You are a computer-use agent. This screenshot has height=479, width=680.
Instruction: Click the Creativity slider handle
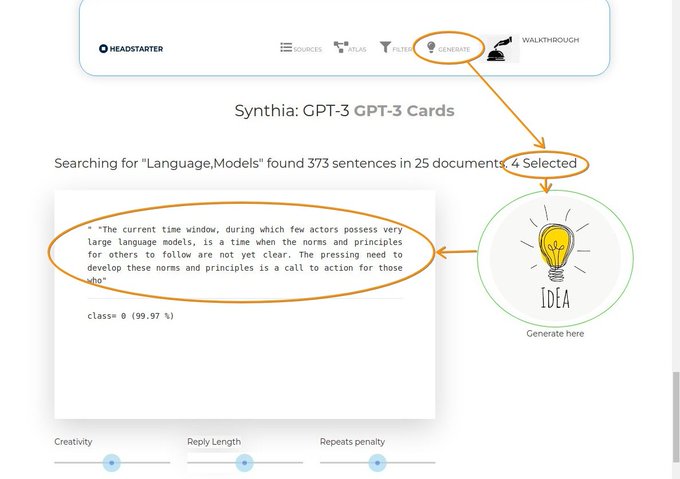112,462
